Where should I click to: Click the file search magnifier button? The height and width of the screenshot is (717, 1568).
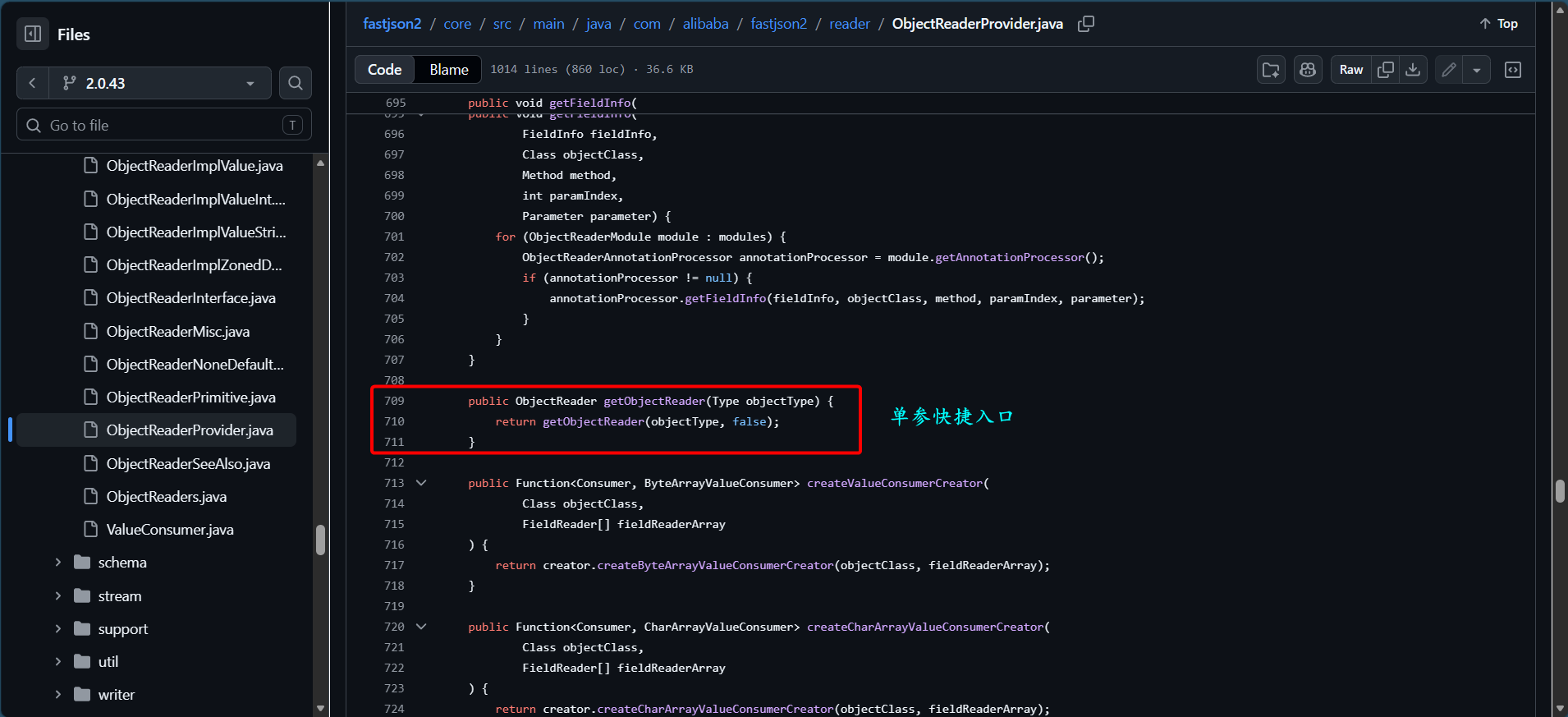296,83
